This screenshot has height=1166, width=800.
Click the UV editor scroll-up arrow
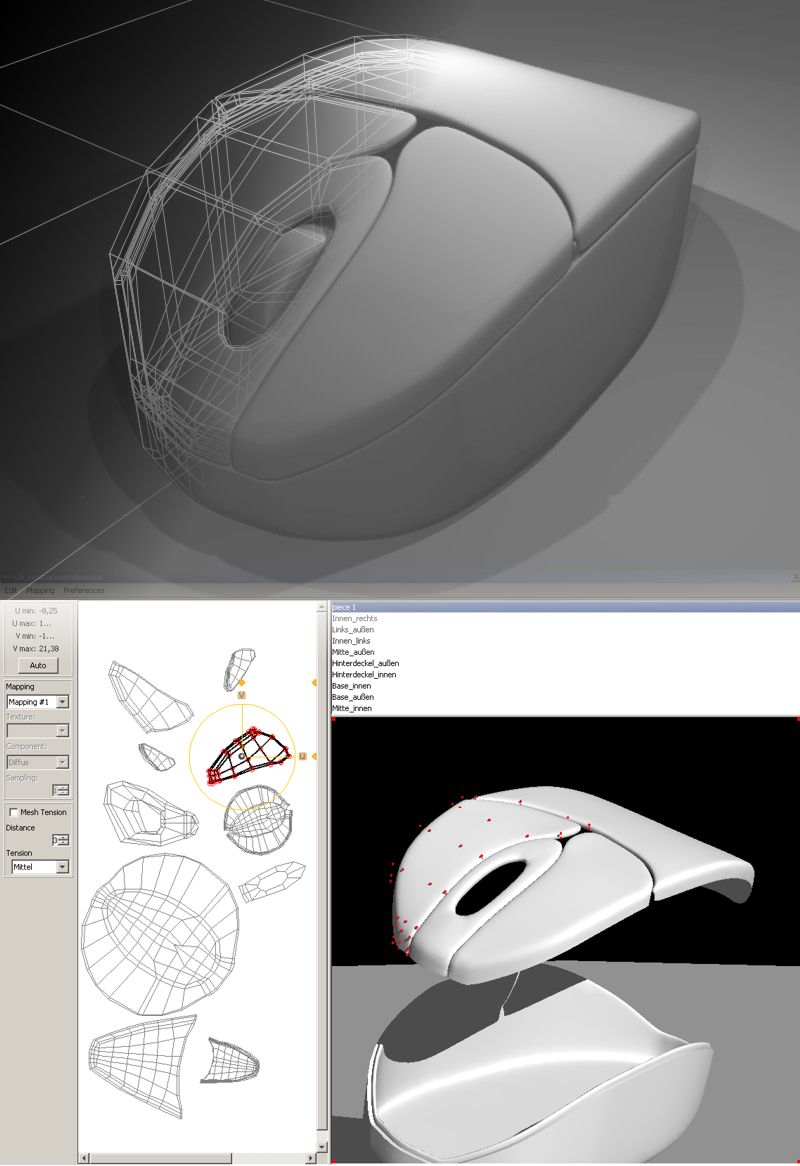[x=322, y=606]
